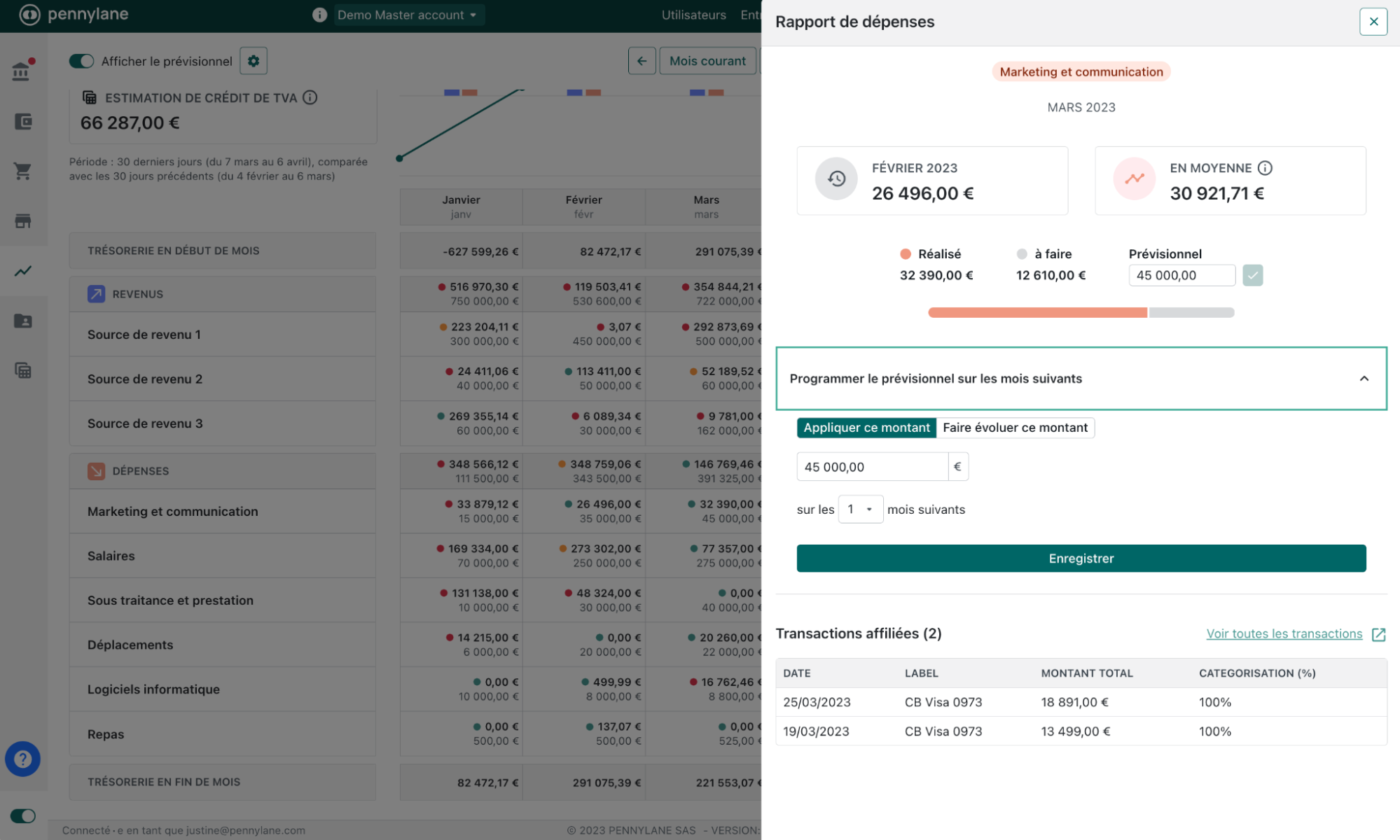Screen dimensions: 1400x840
Task: Click the Février 2023 history icon
Action: pos(836,179)
